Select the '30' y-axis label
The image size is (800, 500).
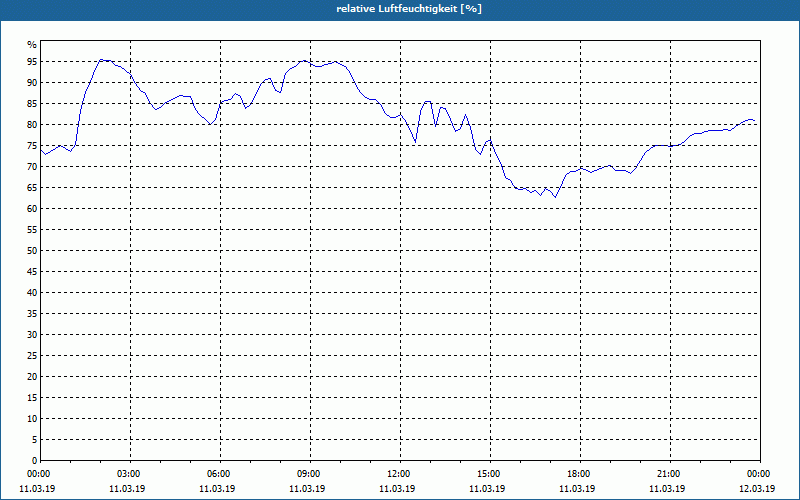pyautogui.click(x=32, y=335)
